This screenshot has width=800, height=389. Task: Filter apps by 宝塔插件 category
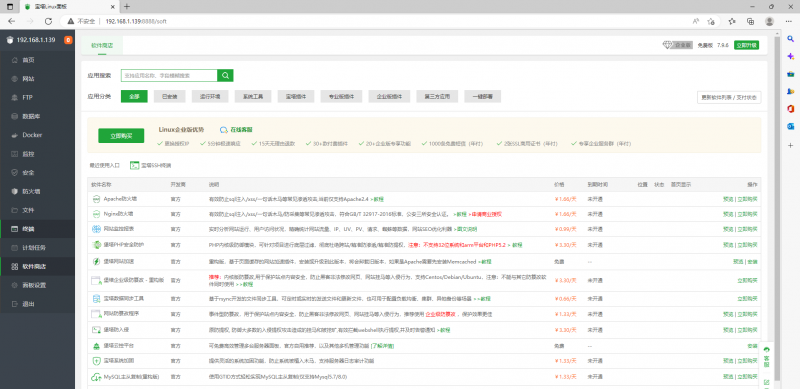296,96
